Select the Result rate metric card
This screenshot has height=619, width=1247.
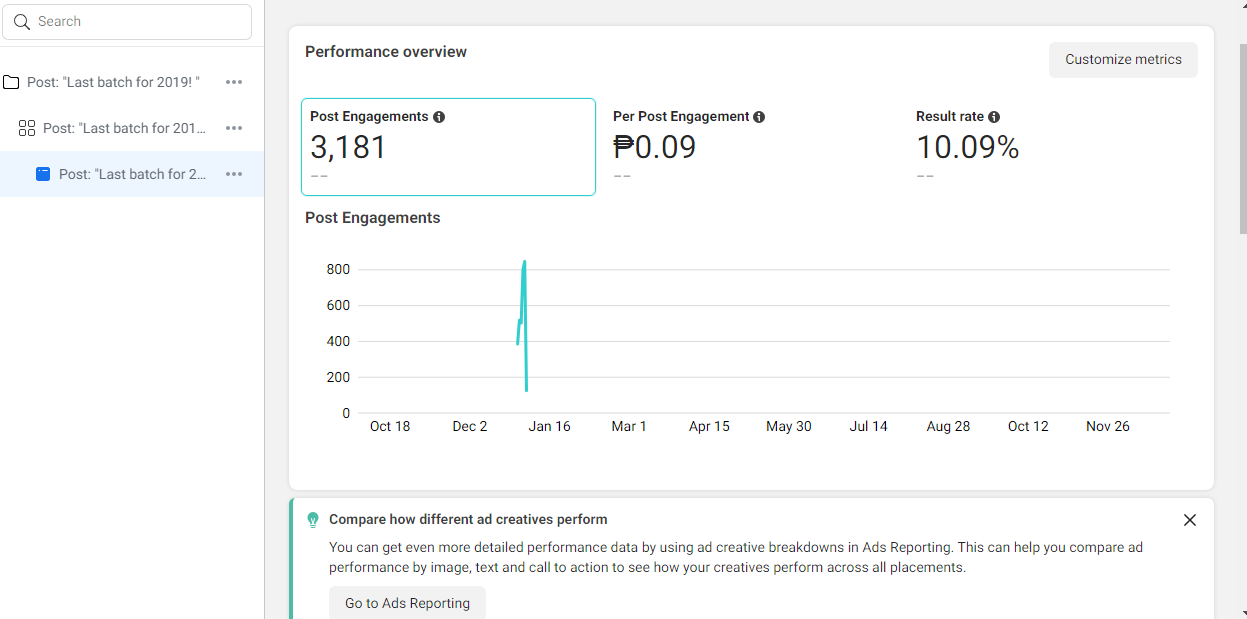click(1050, 147)
